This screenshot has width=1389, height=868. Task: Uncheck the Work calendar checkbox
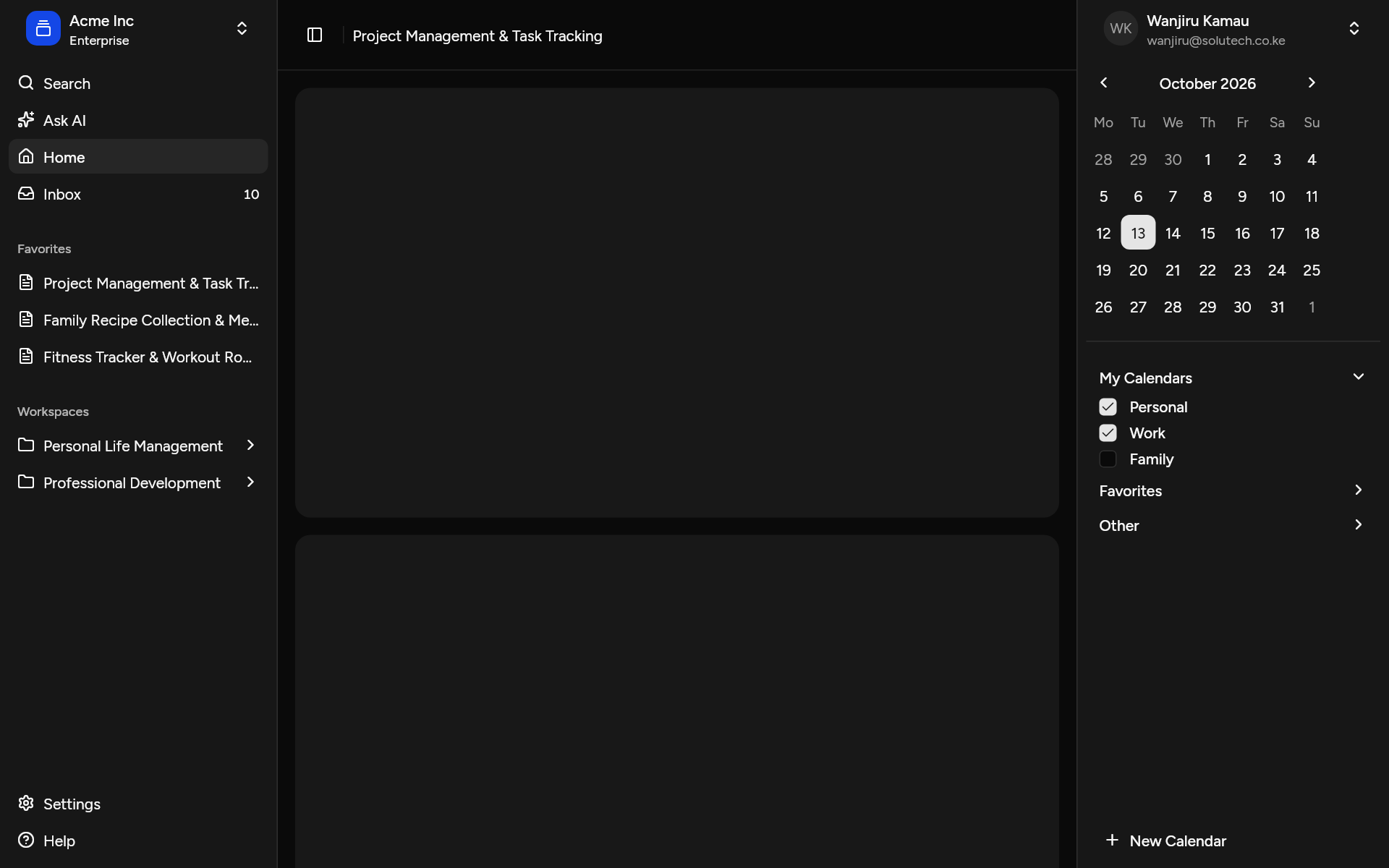tap(1108, 433)
